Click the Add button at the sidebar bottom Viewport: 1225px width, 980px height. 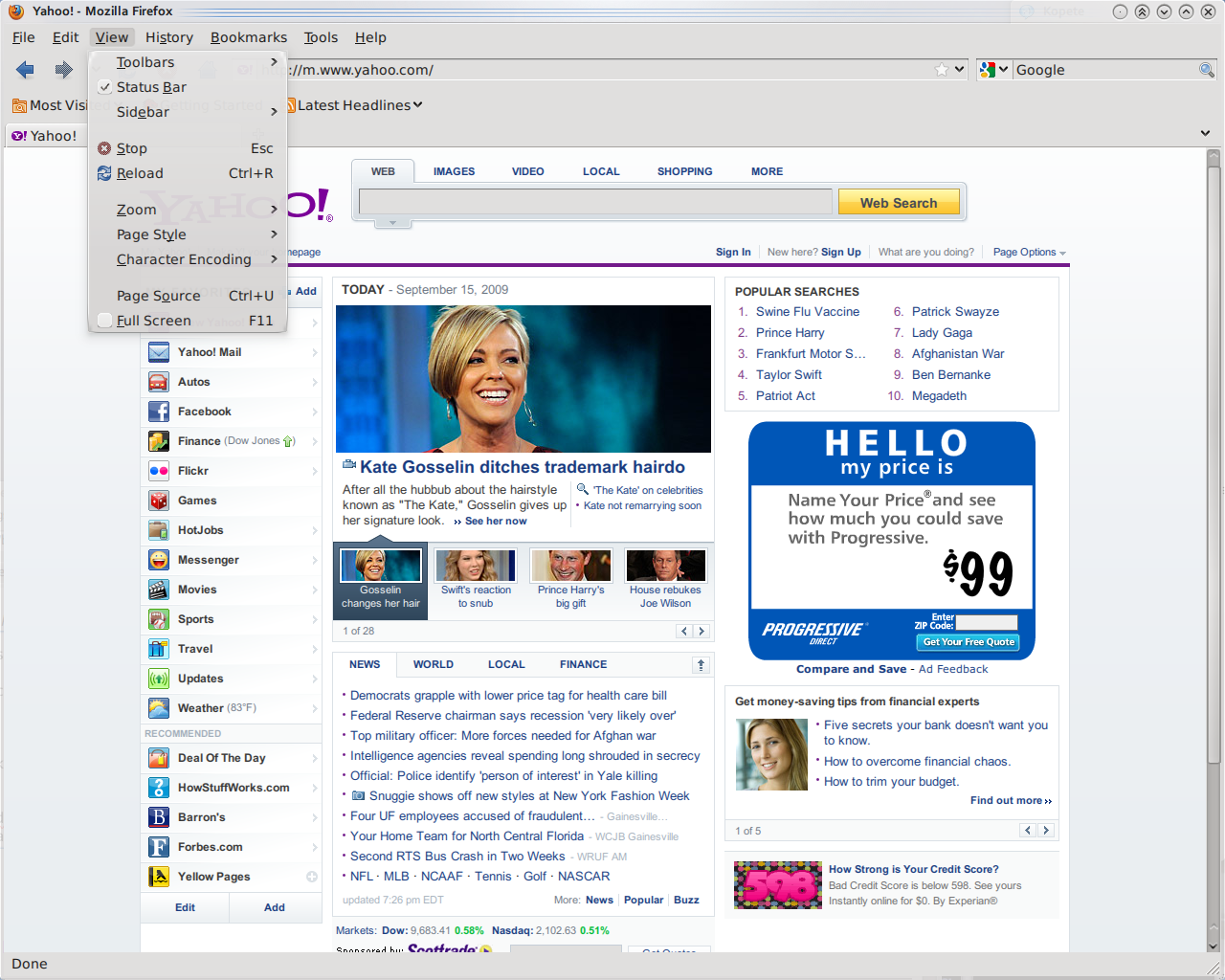(275, 907)
